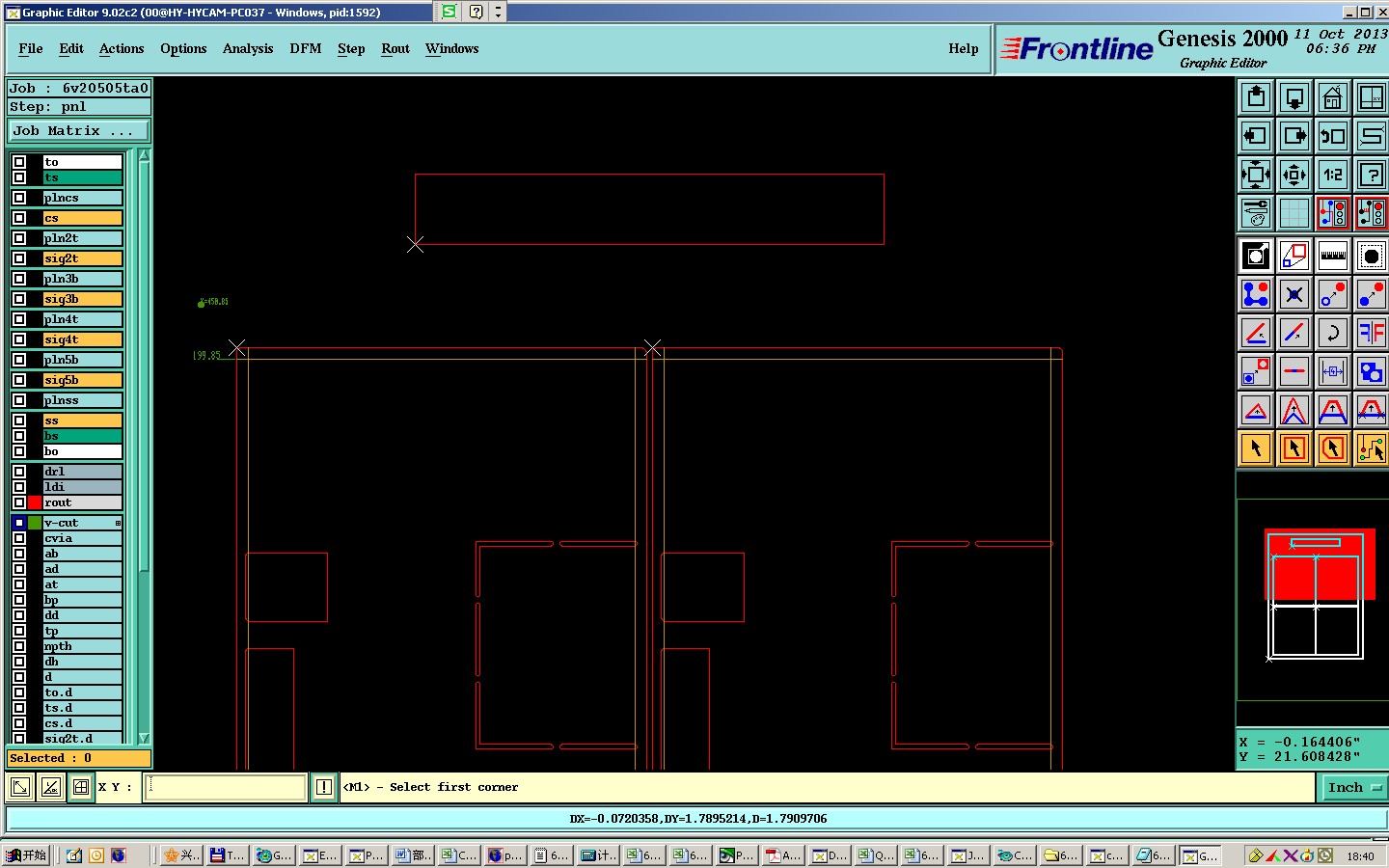1389x868 pixels.
Task: Click the rotate arc arrow icon
Action: [x=1333, y=333]
